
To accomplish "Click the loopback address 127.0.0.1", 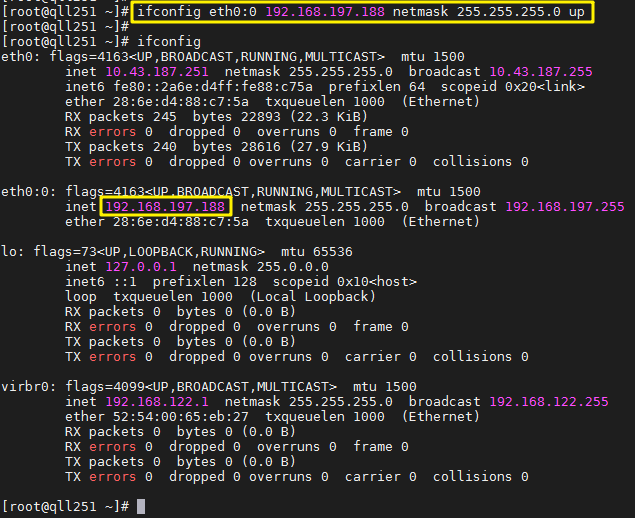I will click(141, 266).
